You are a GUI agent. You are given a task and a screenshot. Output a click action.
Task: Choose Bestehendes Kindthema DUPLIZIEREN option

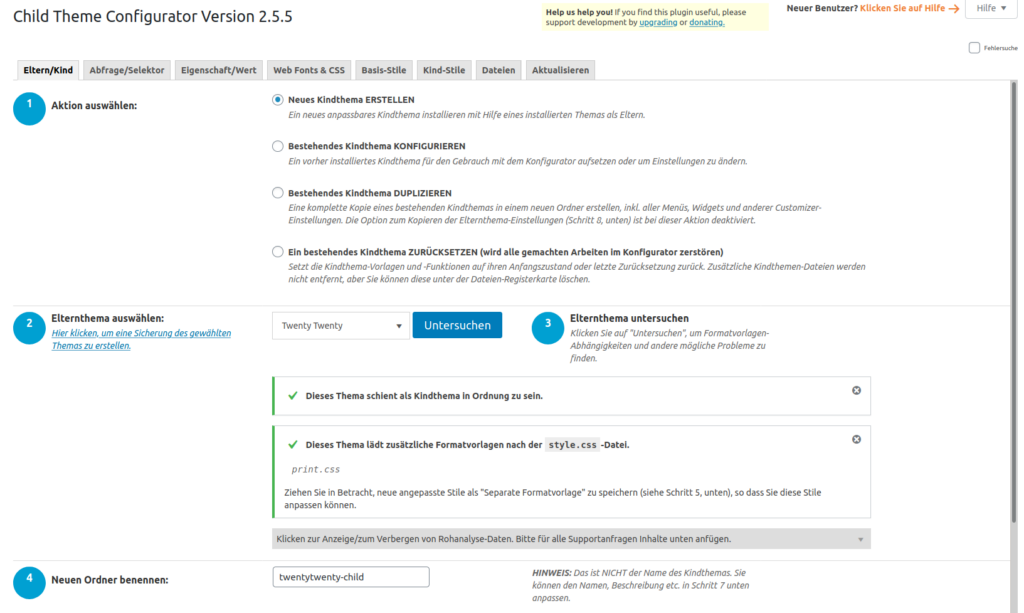(x=278, y=193)
